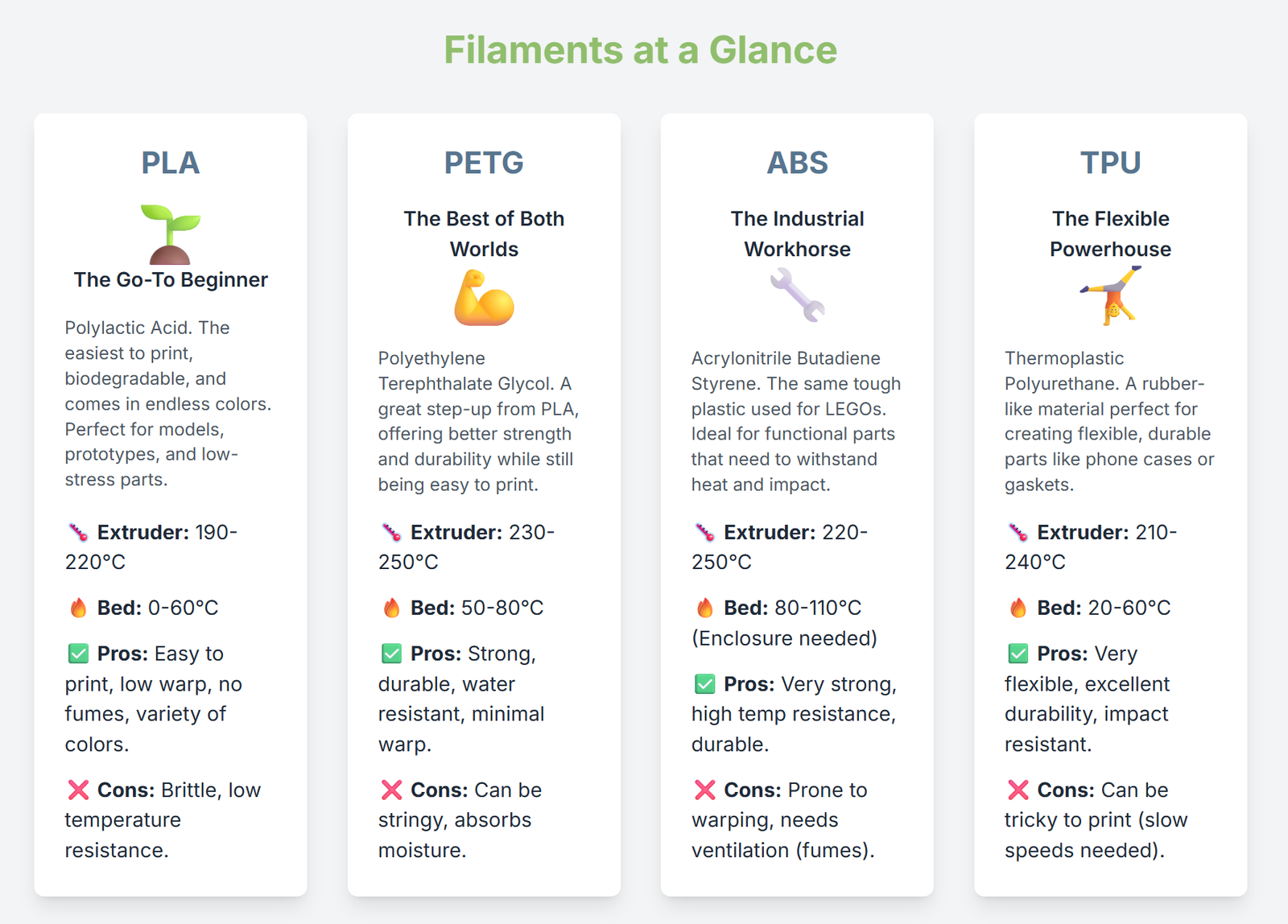Click the PETG bed flame icon
The width and height of the screenshot is (1288, 924).
[x=392, y=608]
